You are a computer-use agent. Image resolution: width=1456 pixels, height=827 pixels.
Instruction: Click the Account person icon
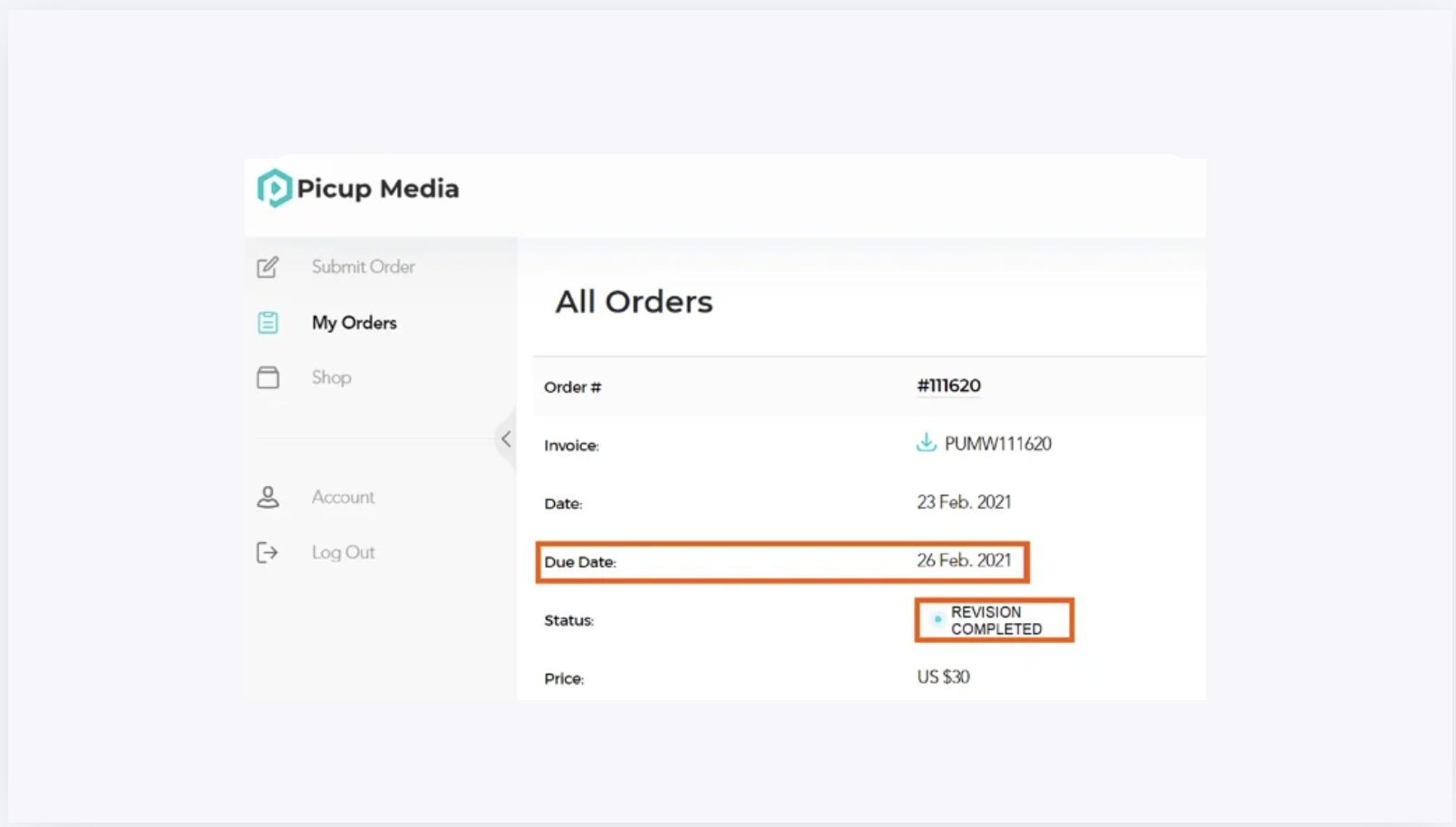267,497
